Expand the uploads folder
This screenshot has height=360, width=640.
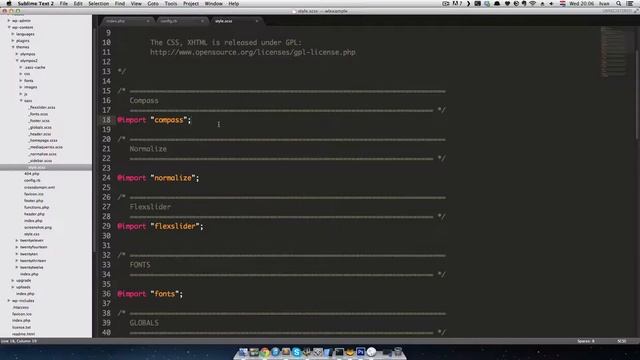(13, 287)
